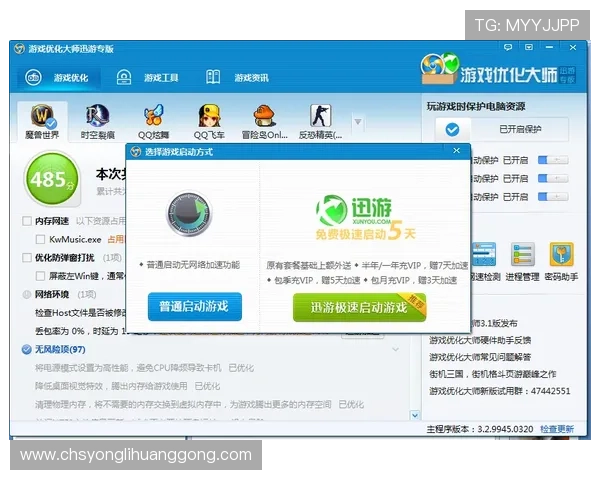Click the 无风险项(97) blue checkmark

pyautogui.click(x=26, y=349)
